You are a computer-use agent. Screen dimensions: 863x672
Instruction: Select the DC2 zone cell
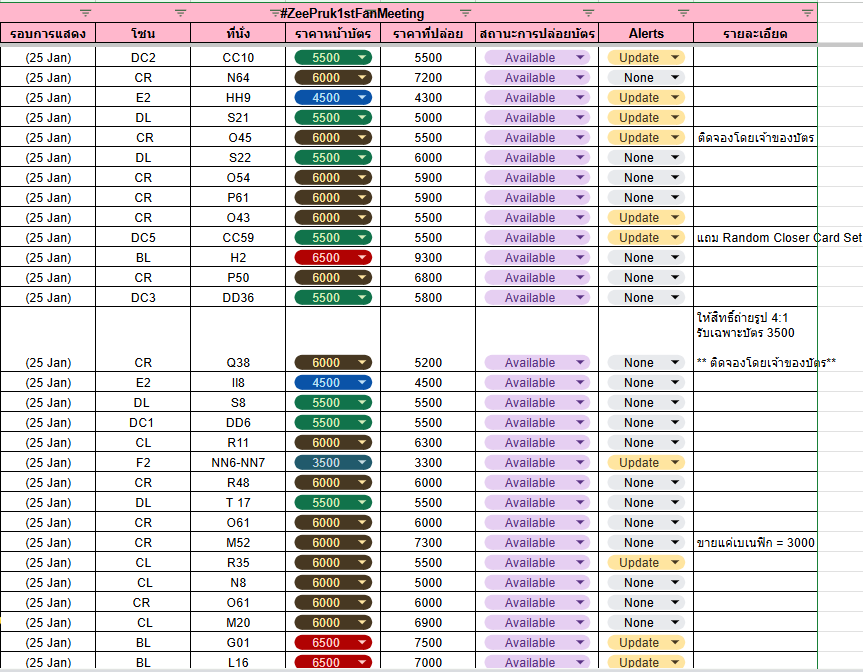[x=143, y=57]
